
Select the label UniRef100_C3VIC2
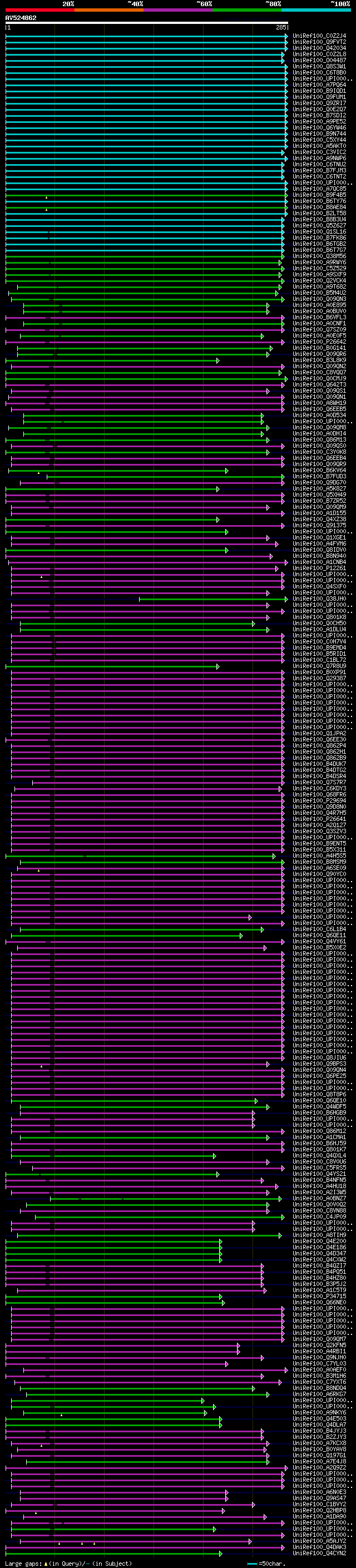point(319,152)
